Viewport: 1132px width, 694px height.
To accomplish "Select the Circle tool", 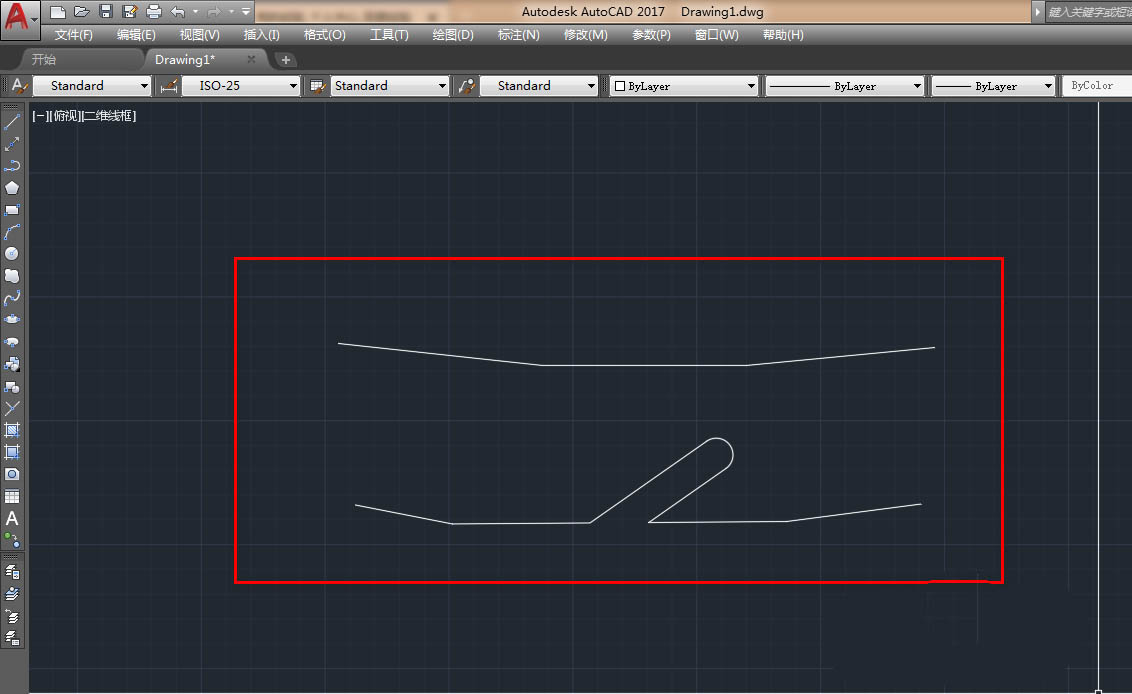I will (x=12, y=254).
